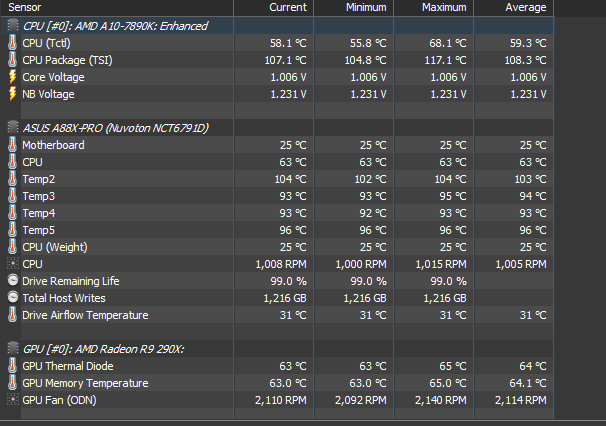Viewport: 606px width, 426px height.
Task: Click the fan icon for GPU Fan (ODN)
Action: pyautogui.click(x=13, y=399)
